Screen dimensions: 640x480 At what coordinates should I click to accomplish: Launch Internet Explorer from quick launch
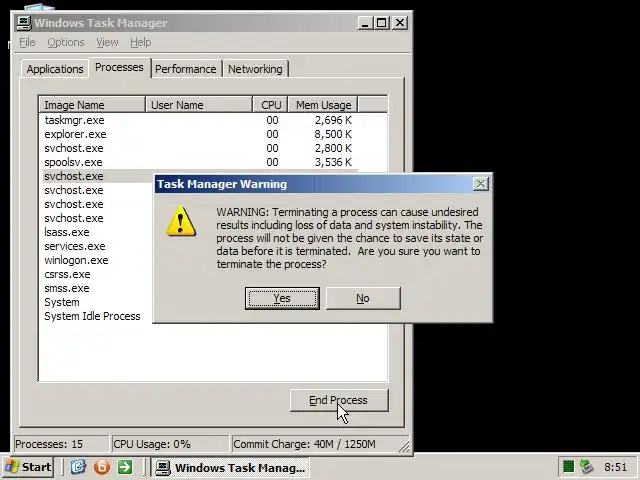click(x=78, y=467)
